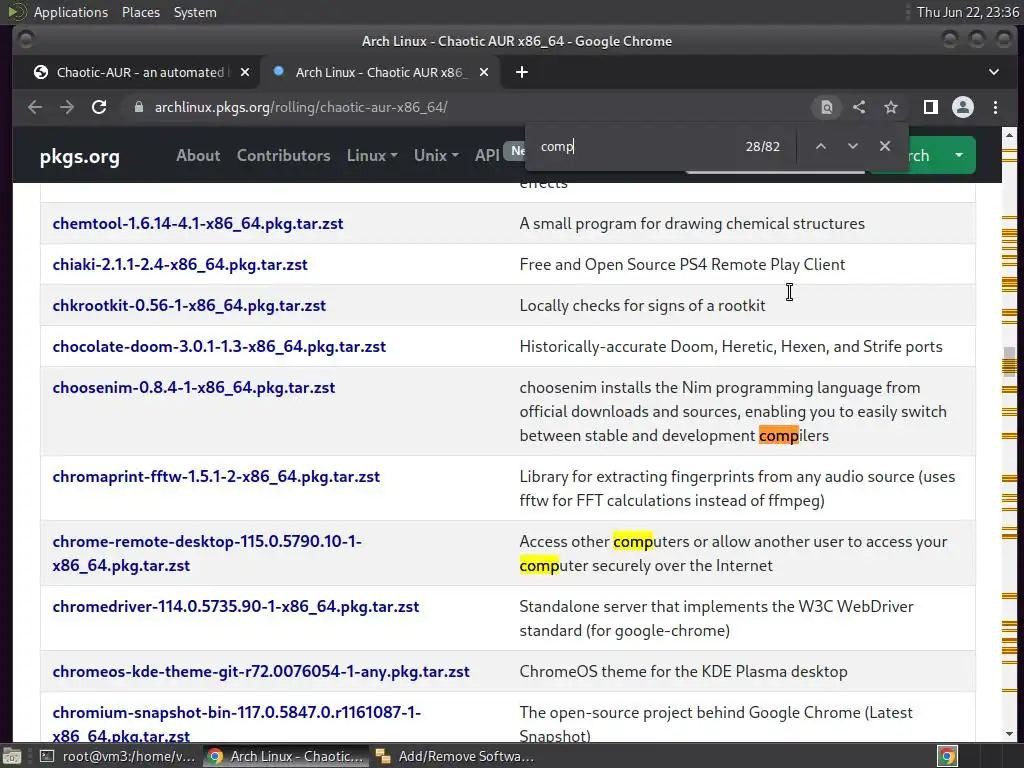Expand the Unix dropdown menu
This screenshot has height=768, width=1024.
pos(436,155)
